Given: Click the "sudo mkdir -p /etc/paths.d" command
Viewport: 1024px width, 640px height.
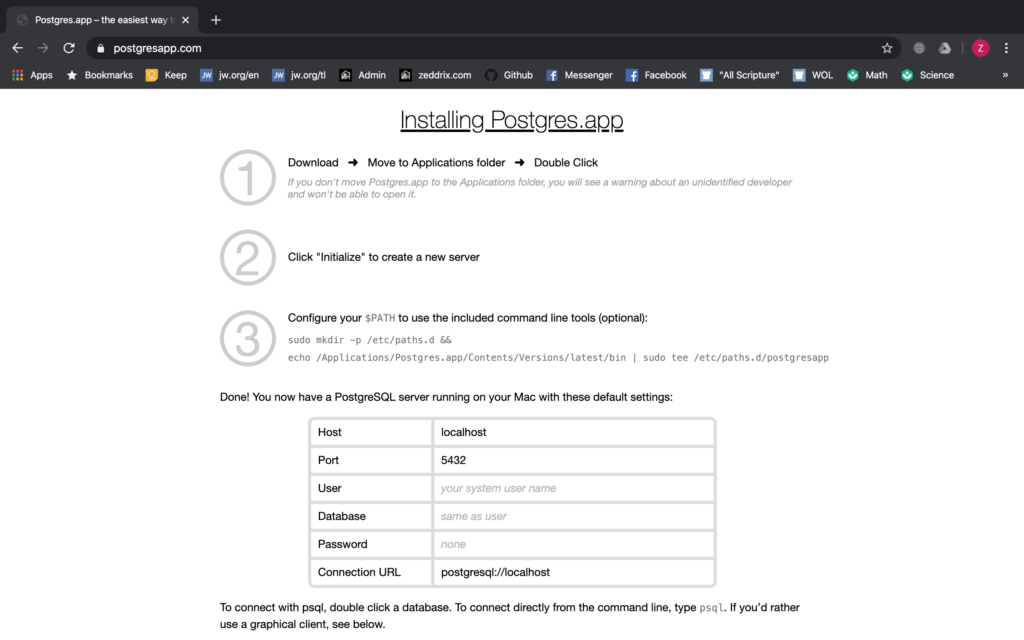Looking at the screenshot, I should point(370,340).
